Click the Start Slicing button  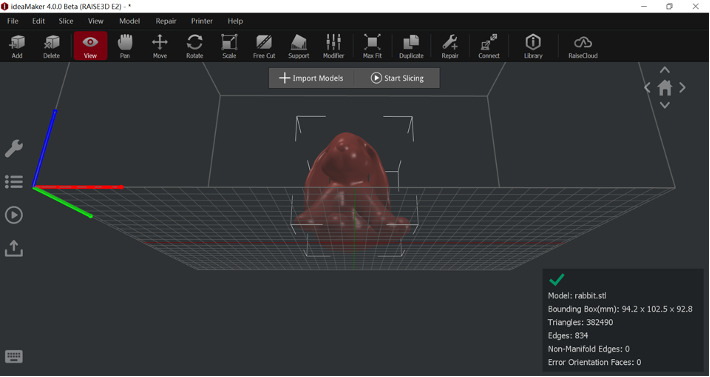[397, 78]
